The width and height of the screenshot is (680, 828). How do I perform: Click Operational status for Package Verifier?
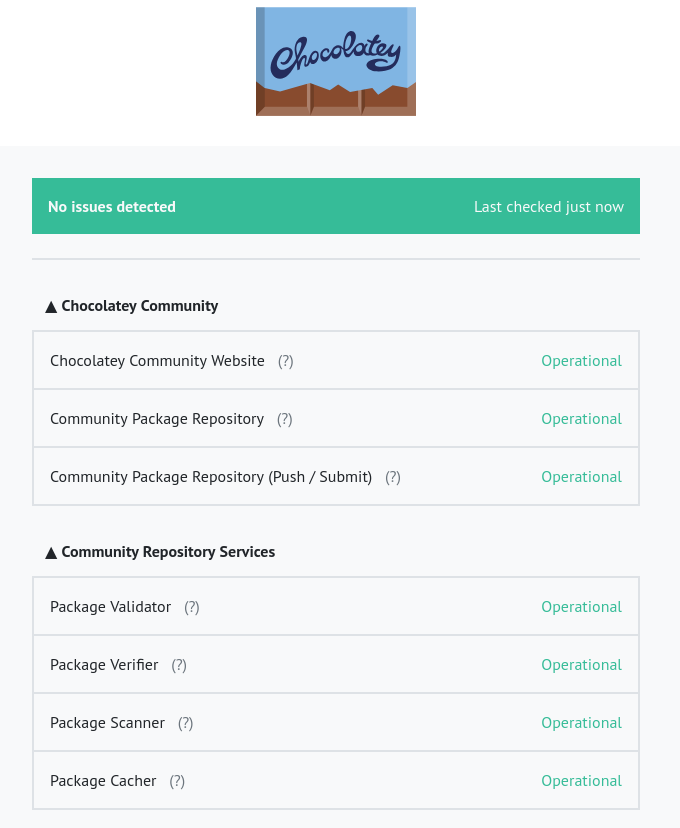point(581,665)
